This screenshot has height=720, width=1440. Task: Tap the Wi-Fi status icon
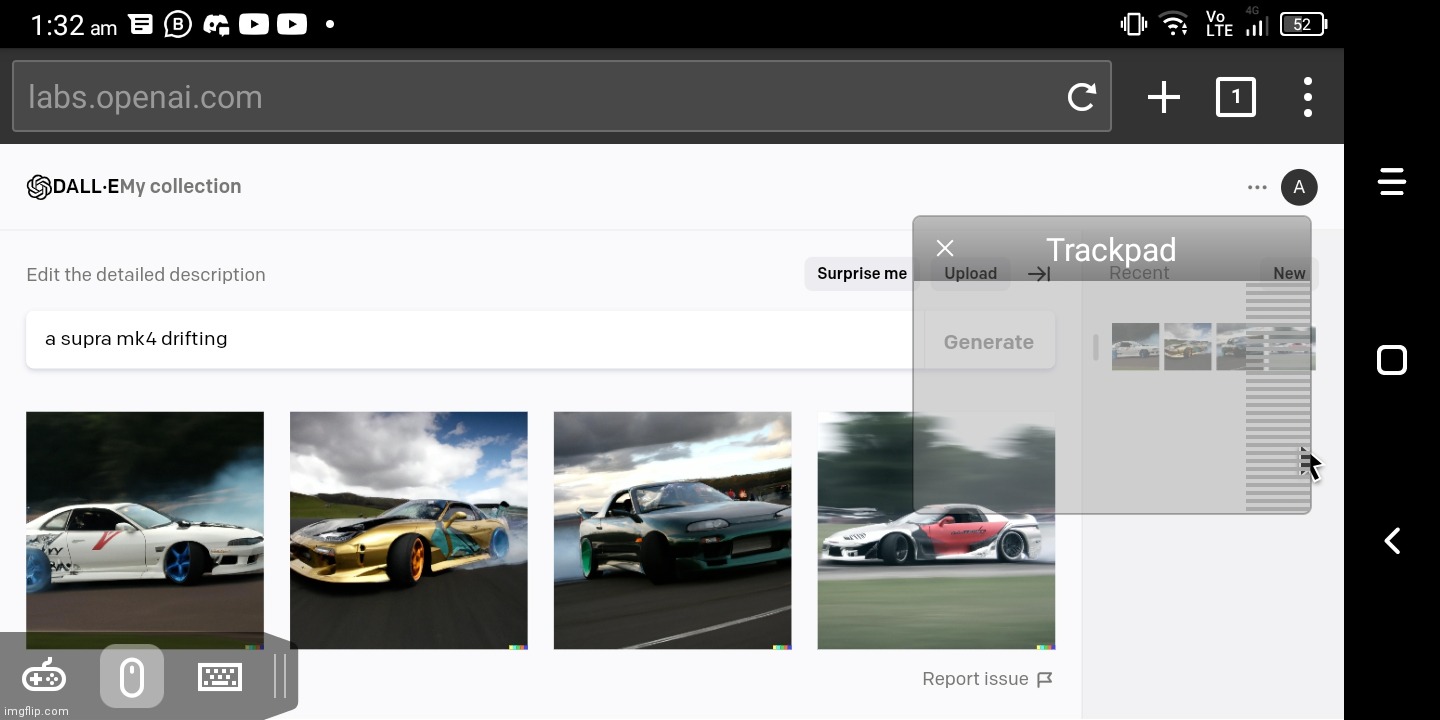(1174, 24)
